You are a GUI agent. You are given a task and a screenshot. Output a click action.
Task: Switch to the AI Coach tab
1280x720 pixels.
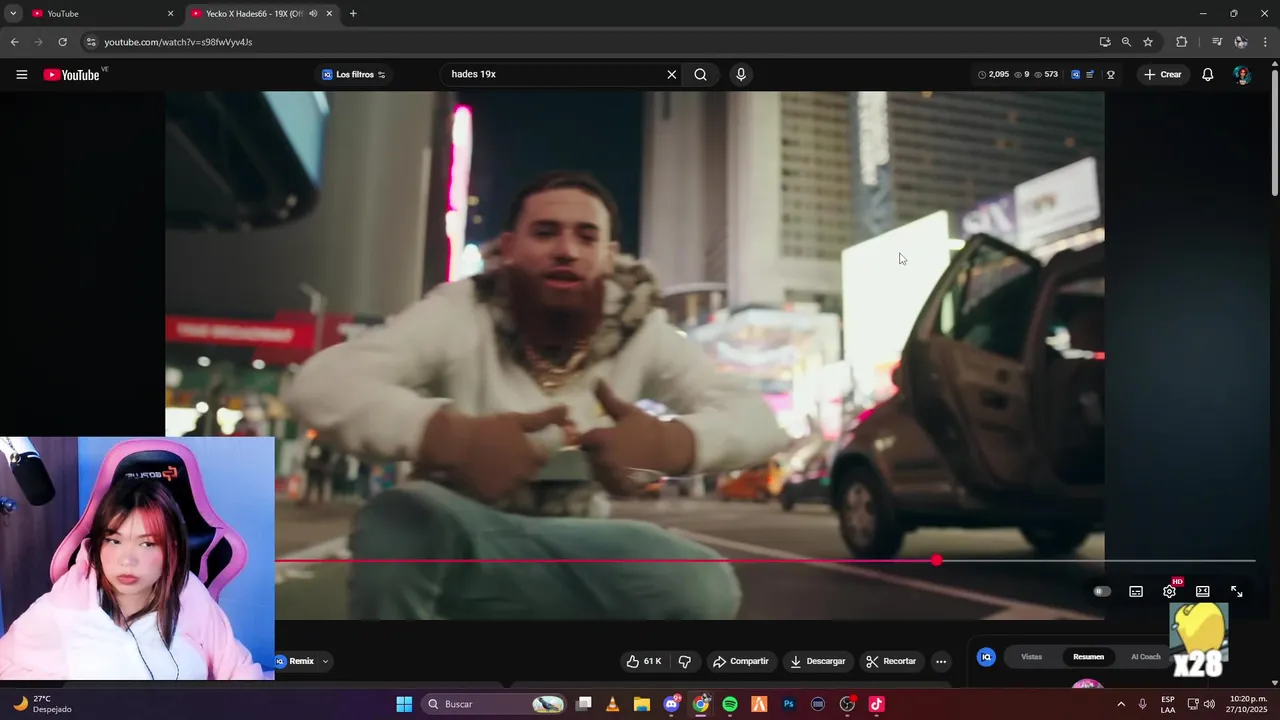coord(1146,657)
